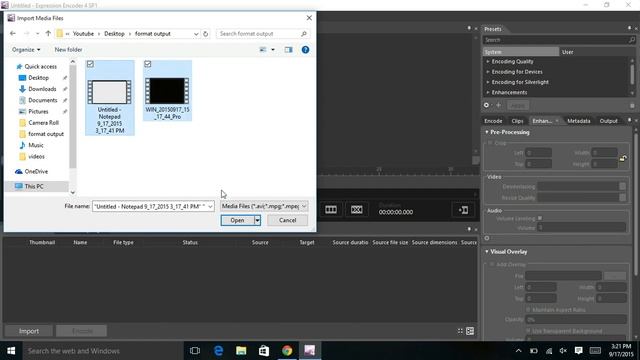Select the User presets tab

pos(597,52)
